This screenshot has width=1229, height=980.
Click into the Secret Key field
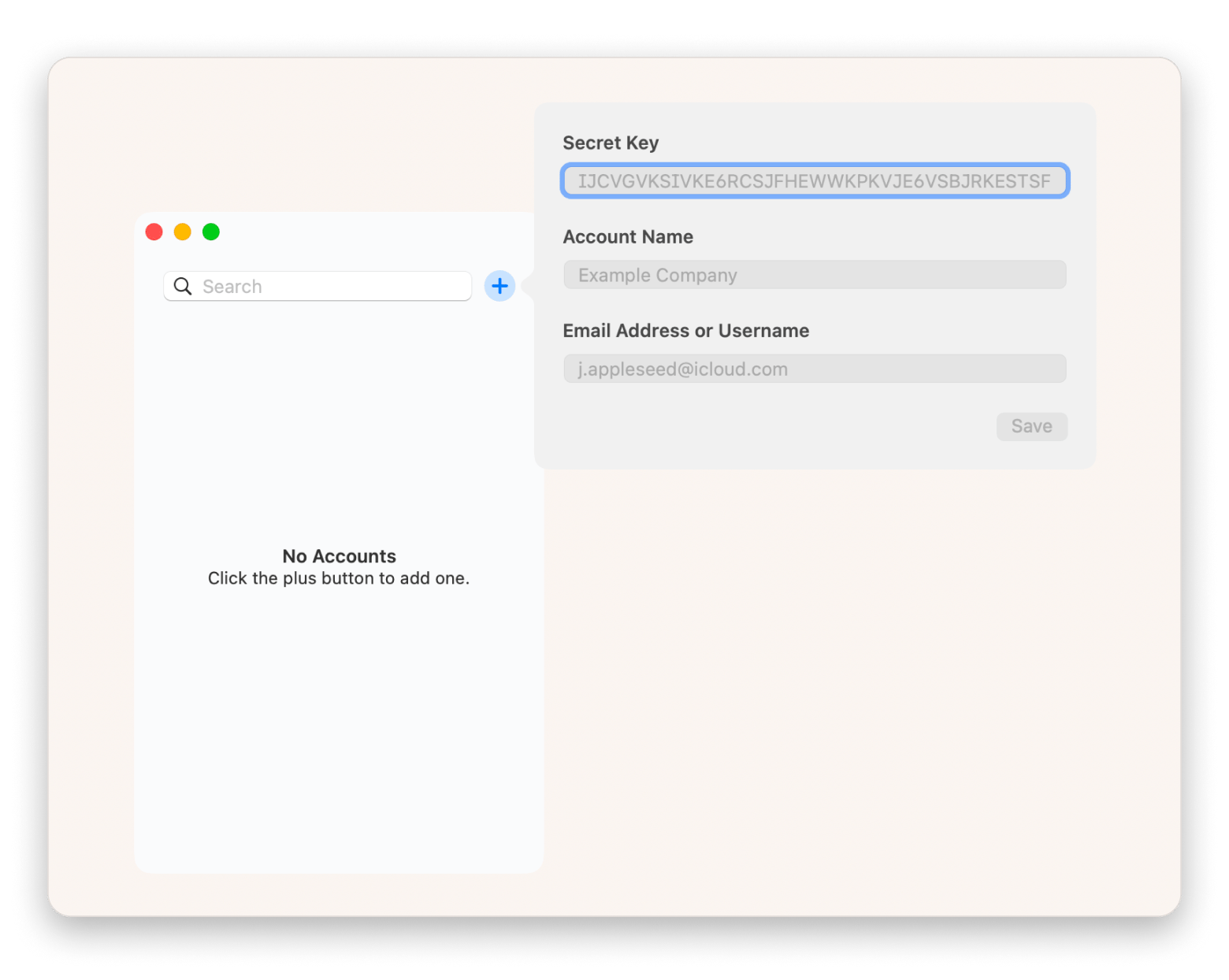tap(815, 181)
